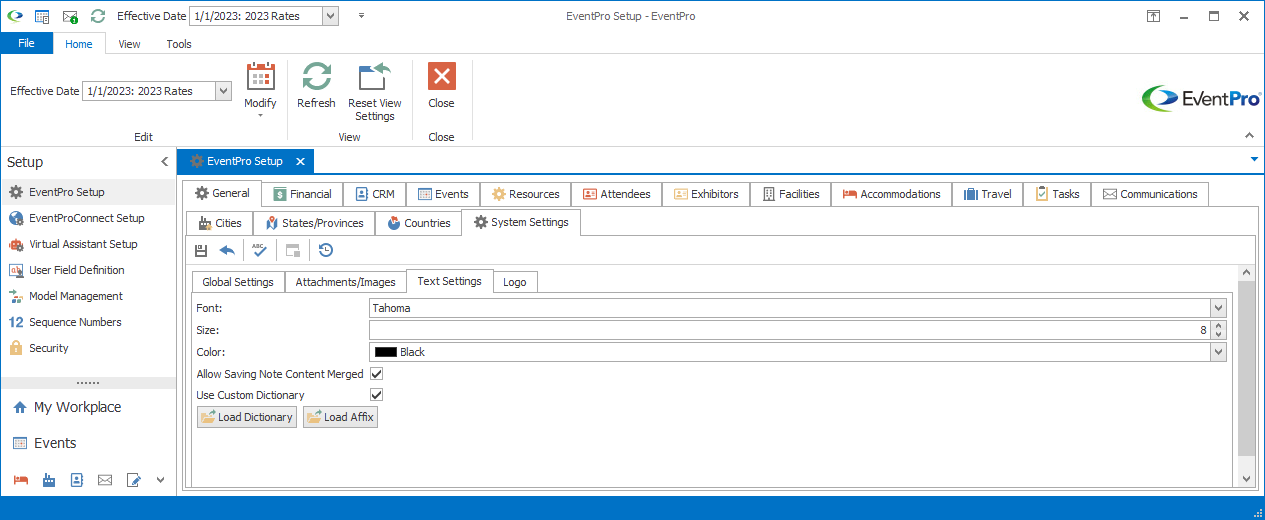Open Sequence Numbers in sidebar
This screenshot has width=1265, height=520.
pyautogui.click(x=88, y=322)
